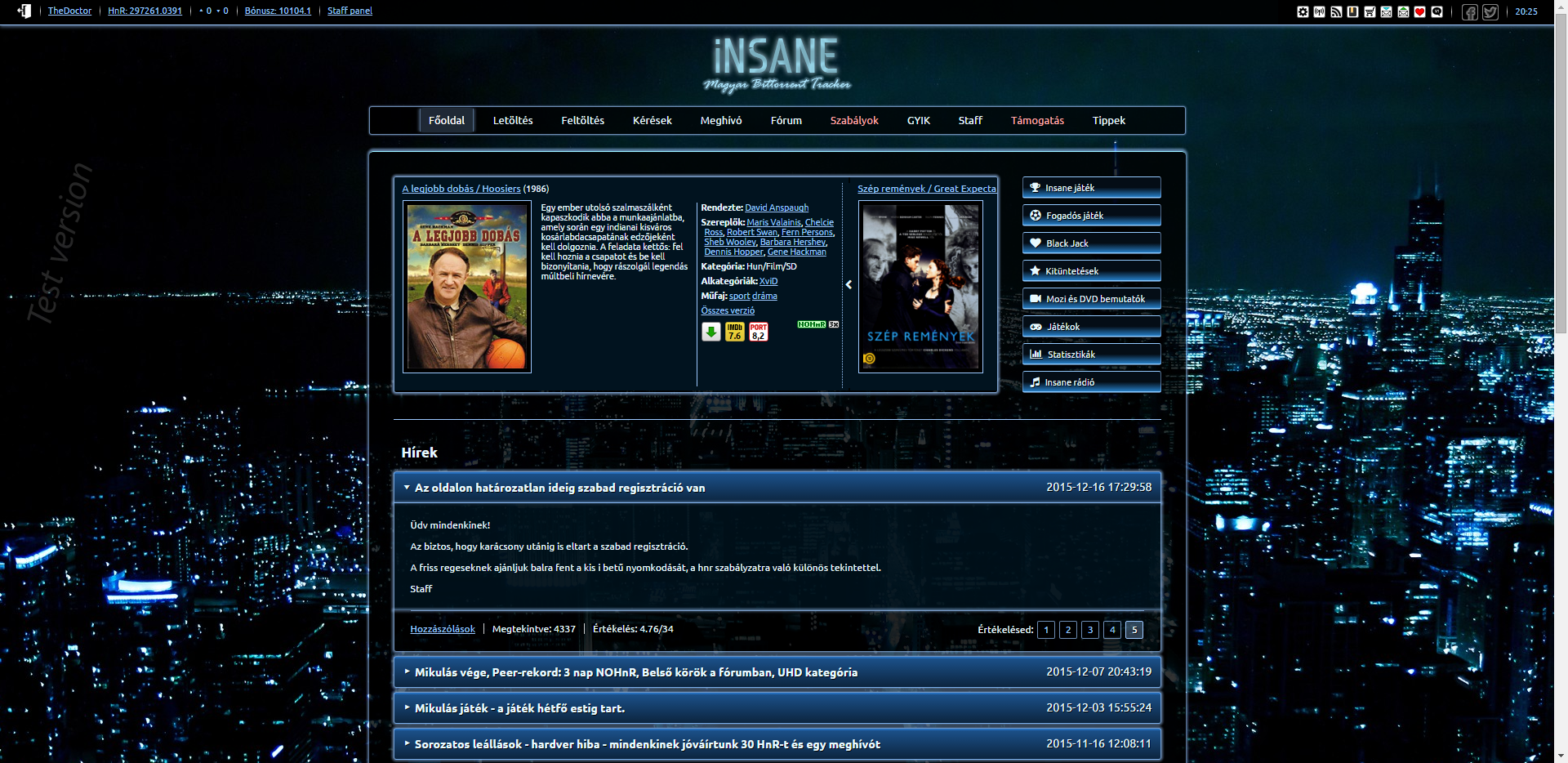Open Black Jack heart button

(1091, 243)
